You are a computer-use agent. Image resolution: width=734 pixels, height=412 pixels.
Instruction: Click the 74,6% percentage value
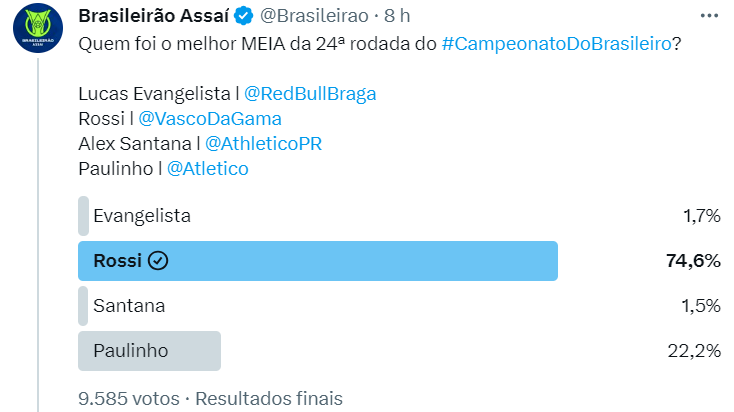693,261
